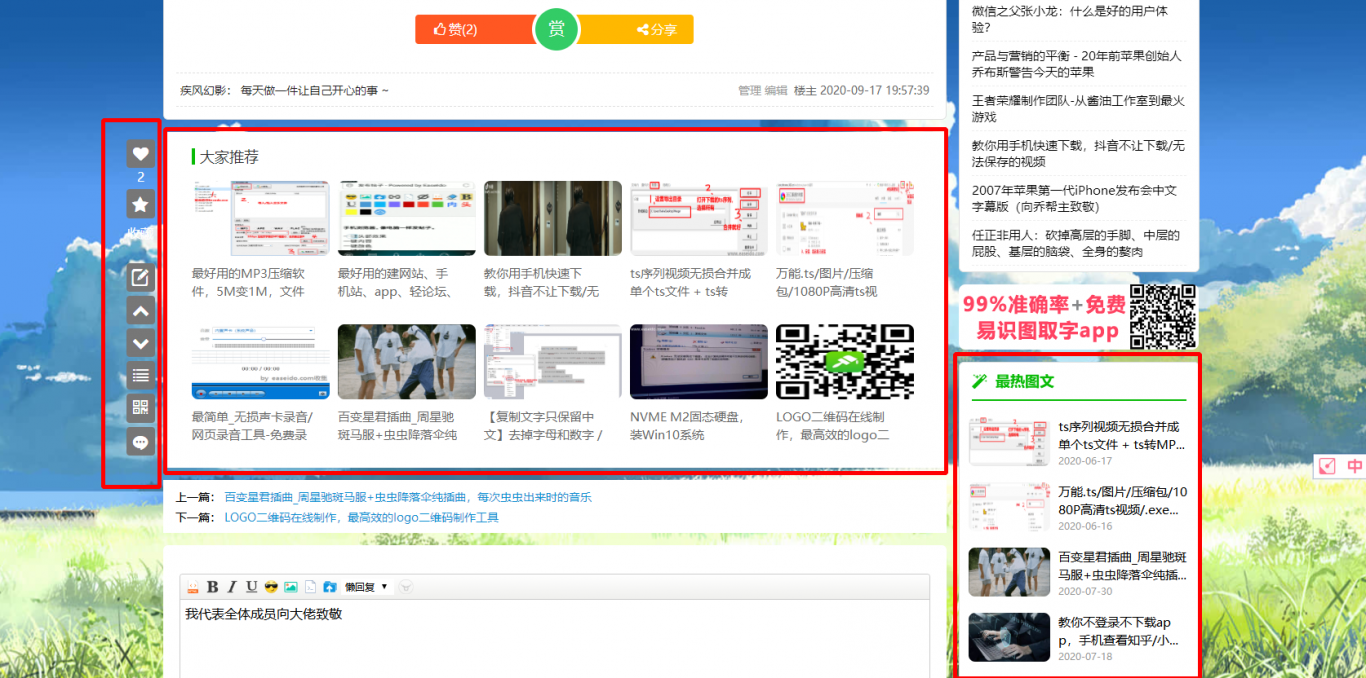Viewport: 1366px width, 678px height.
Task: Toggle underline formatting in reply editor
Action: coord(251,587)
